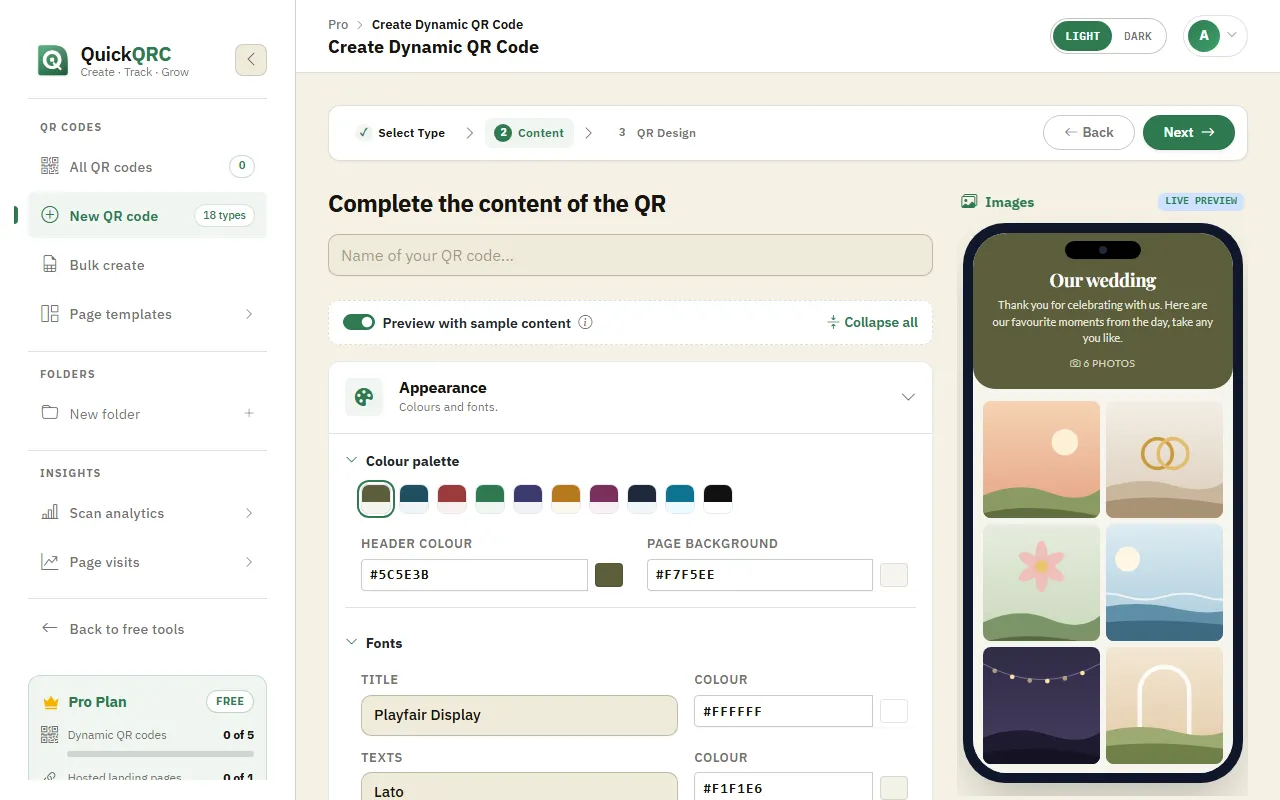Click the Back to free tools arrow icon
This screenshot has width=1280, height=800.
click(49, 628)
